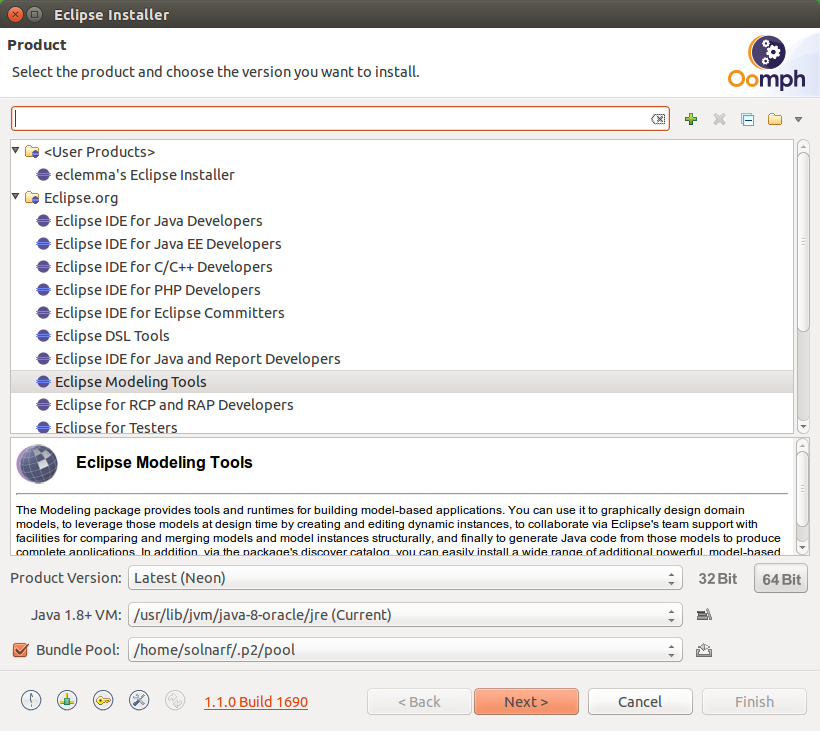Viewport: 820px width, 731px height.
Task: Click the Finish button
Action: [x=754, y=701]
